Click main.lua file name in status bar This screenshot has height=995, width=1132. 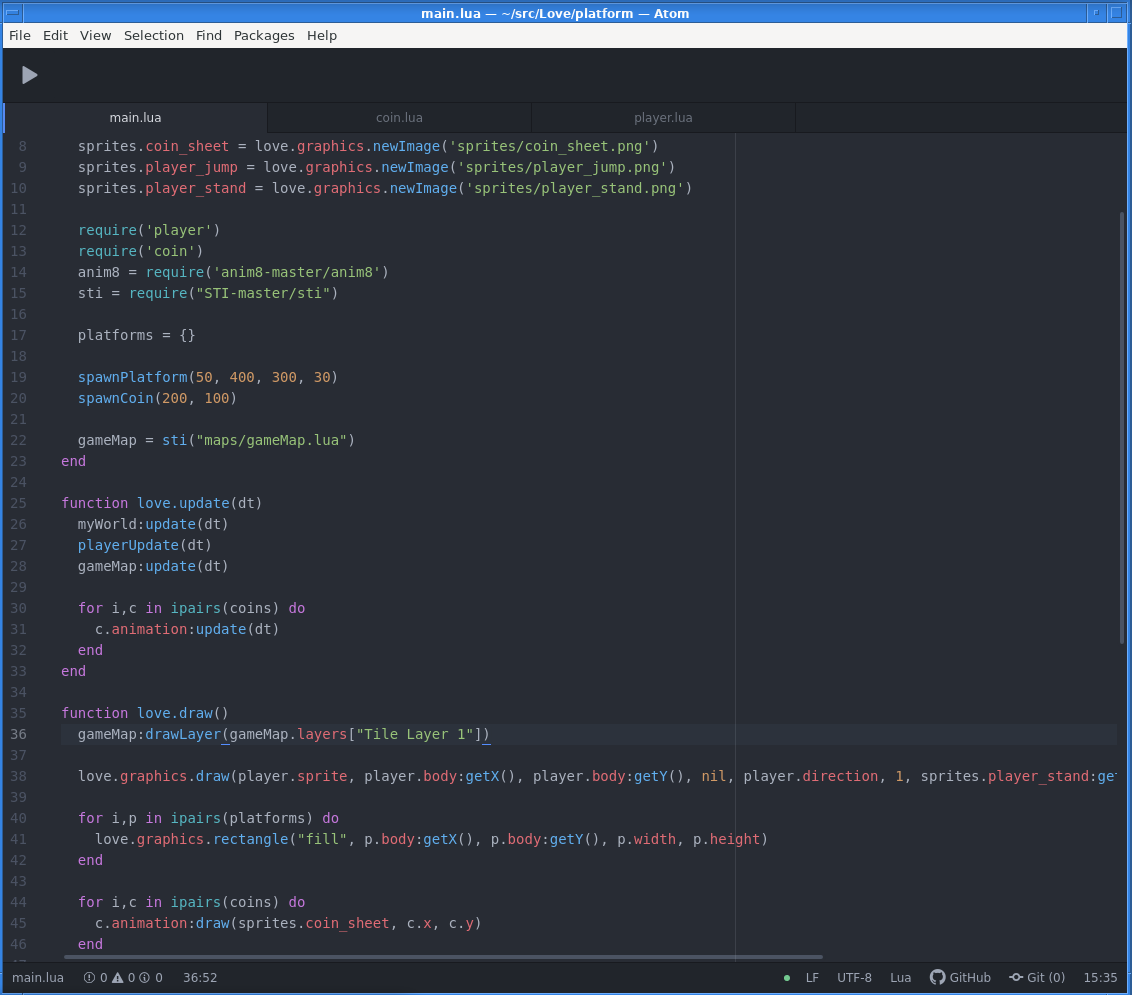pos(38,978)
